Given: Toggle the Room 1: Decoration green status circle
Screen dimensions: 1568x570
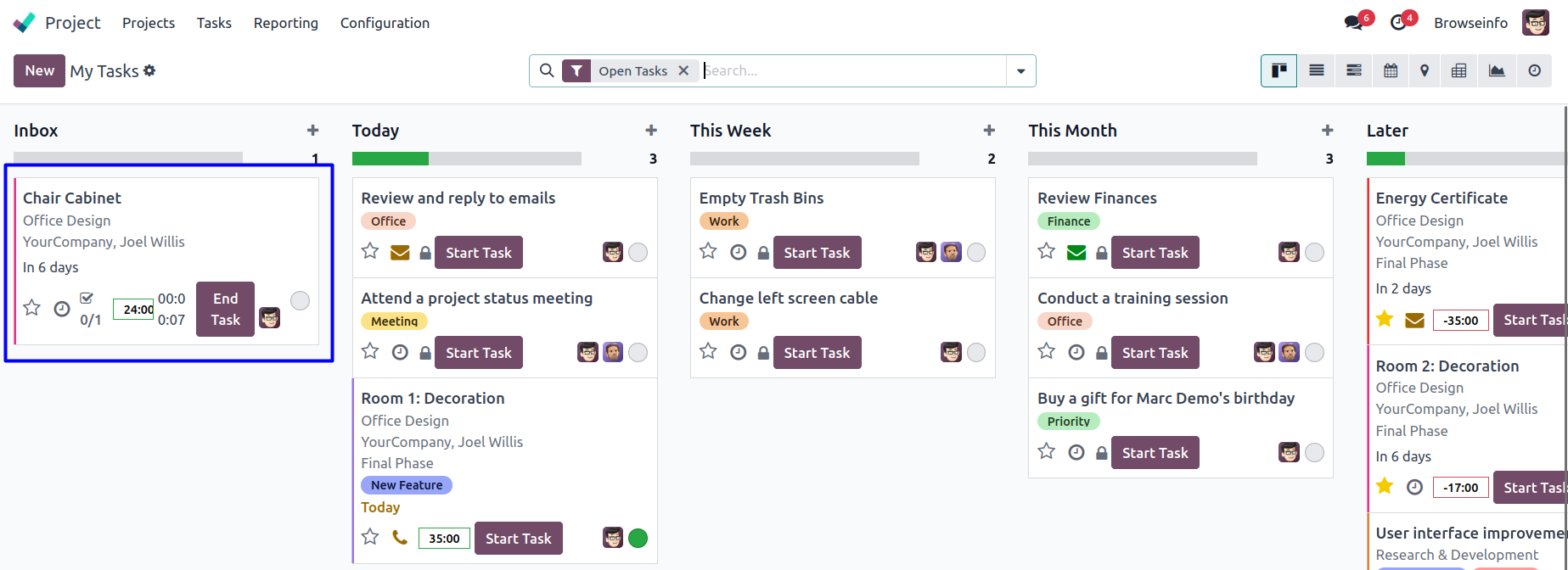Looking at the screenshot, I should click(638, 538).
